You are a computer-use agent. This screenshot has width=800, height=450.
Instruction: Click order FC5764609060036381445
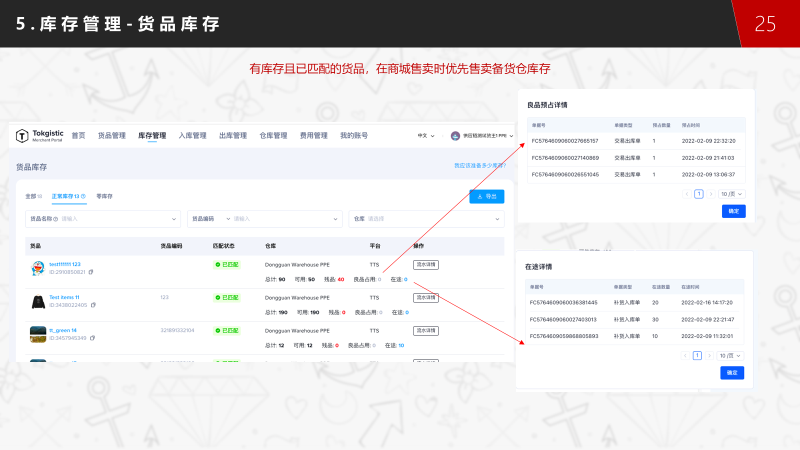(563, 303)
